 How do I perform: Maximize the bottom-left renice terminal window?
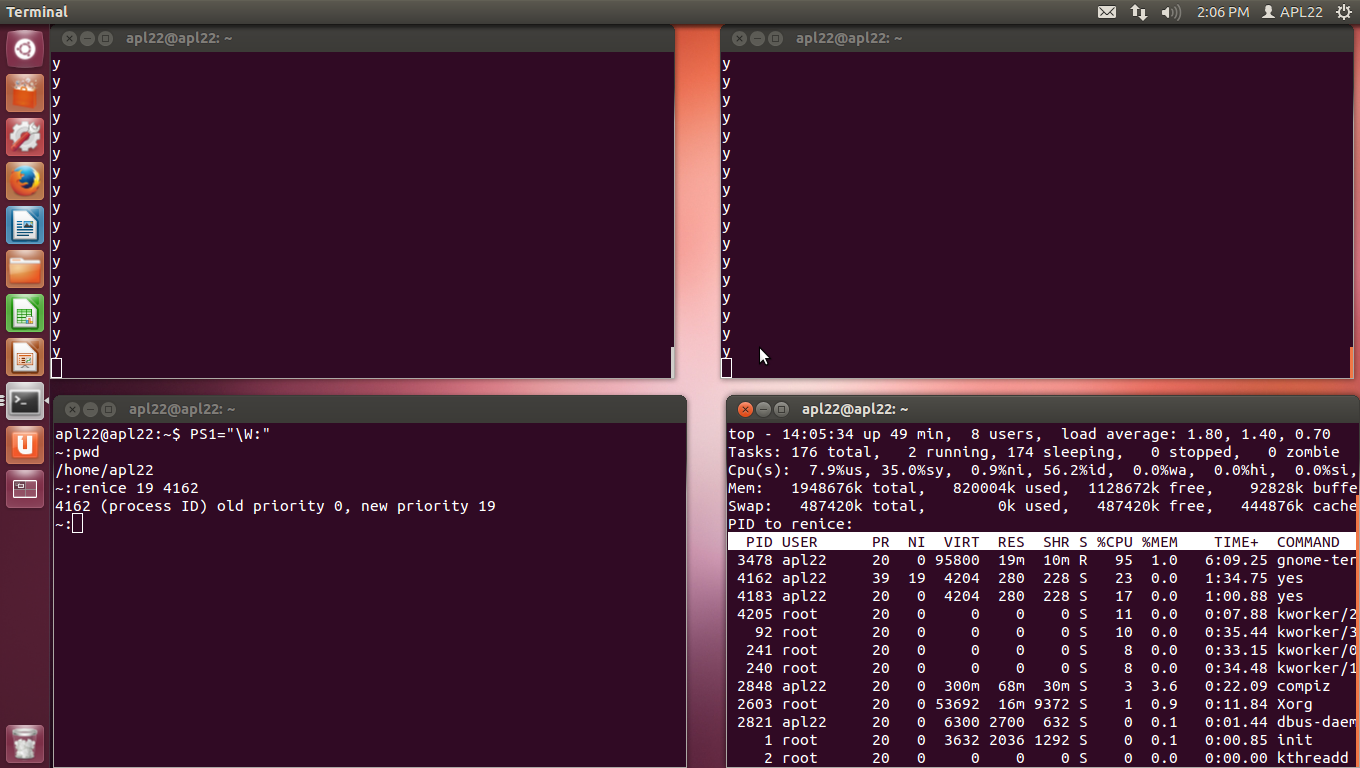[108, 409]
